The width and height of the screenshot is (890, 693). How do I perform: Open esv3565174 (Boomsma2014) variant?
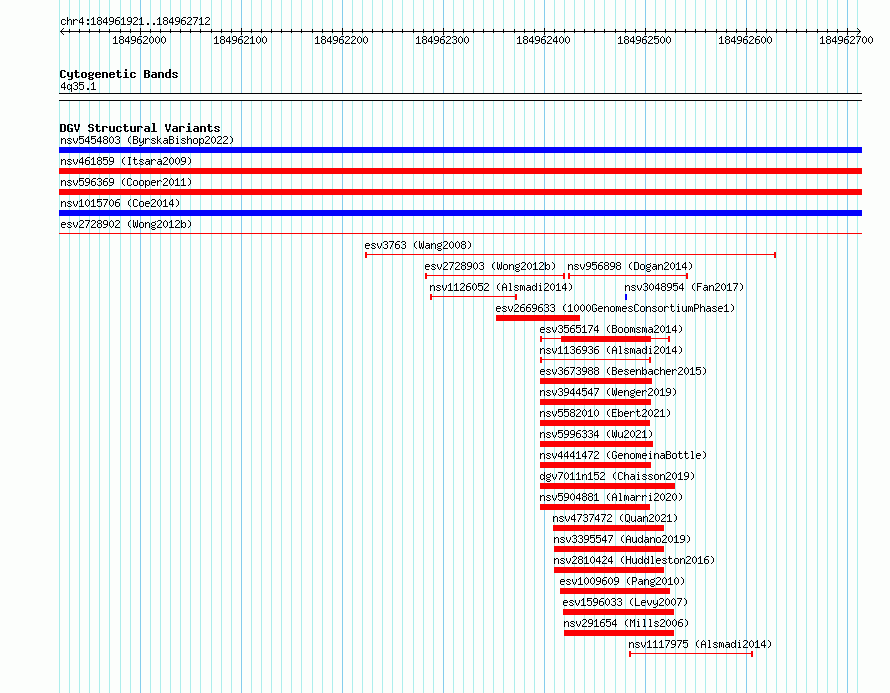[611, 329]
